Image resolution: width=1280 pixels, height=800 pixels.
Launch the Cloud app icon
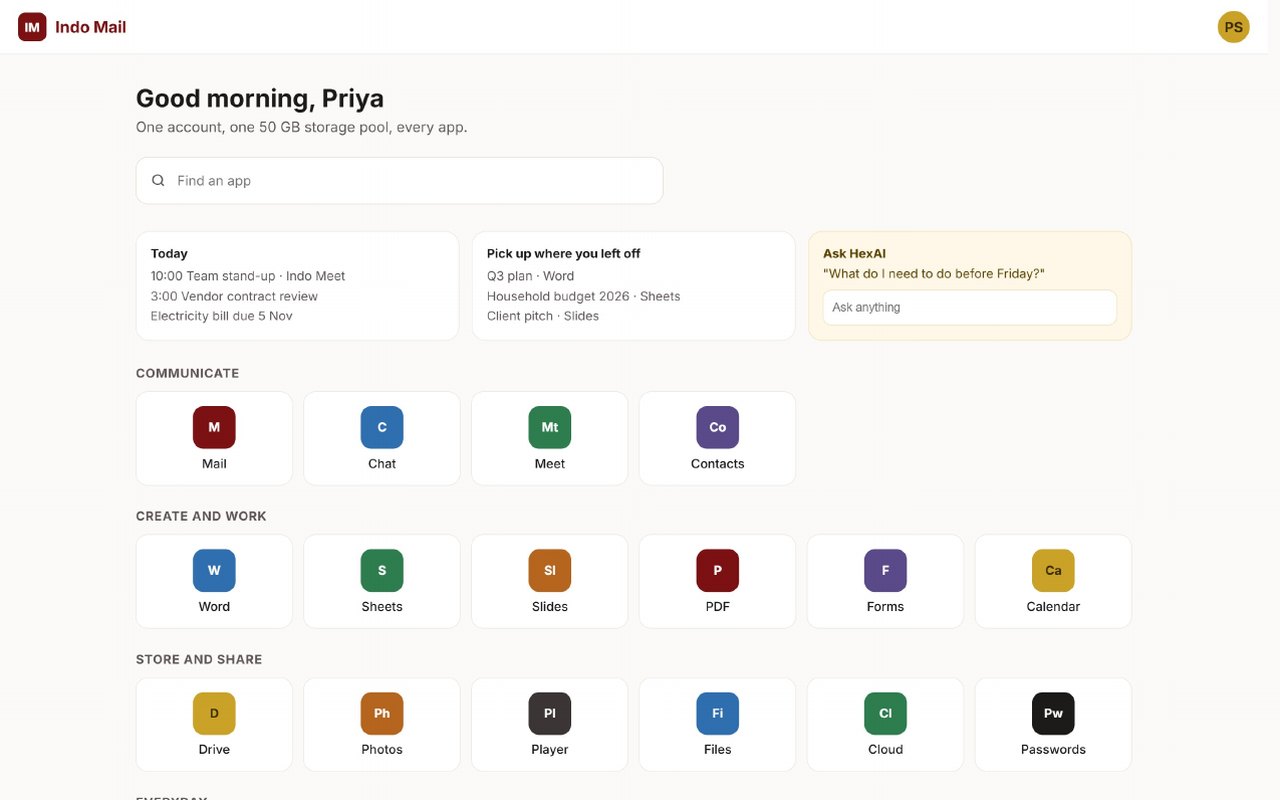point(886,713)
